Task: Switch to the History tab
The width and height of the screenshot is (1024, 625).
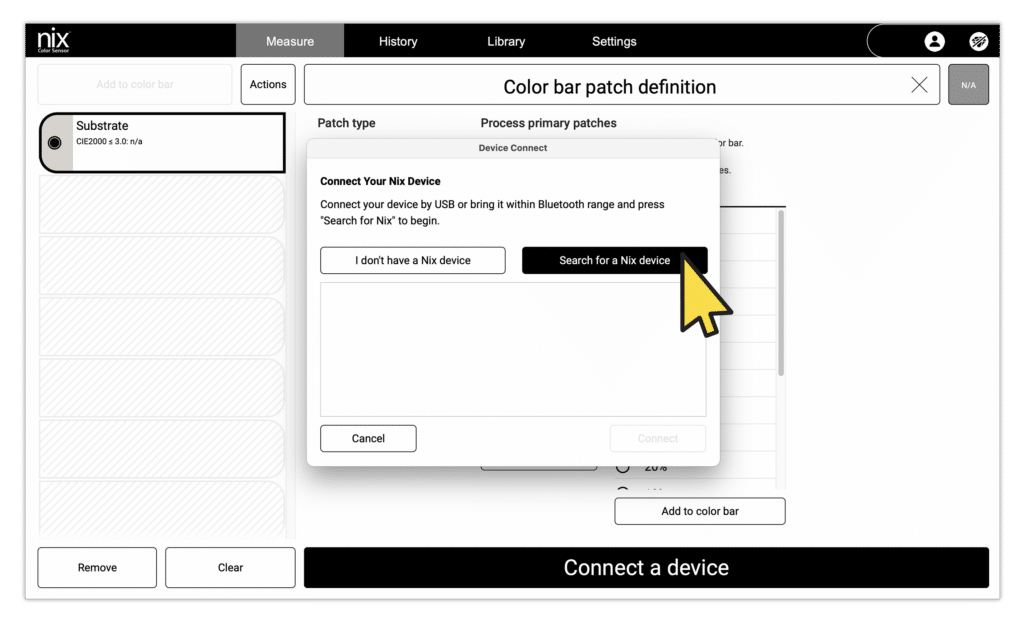Action: pos(398,41)
